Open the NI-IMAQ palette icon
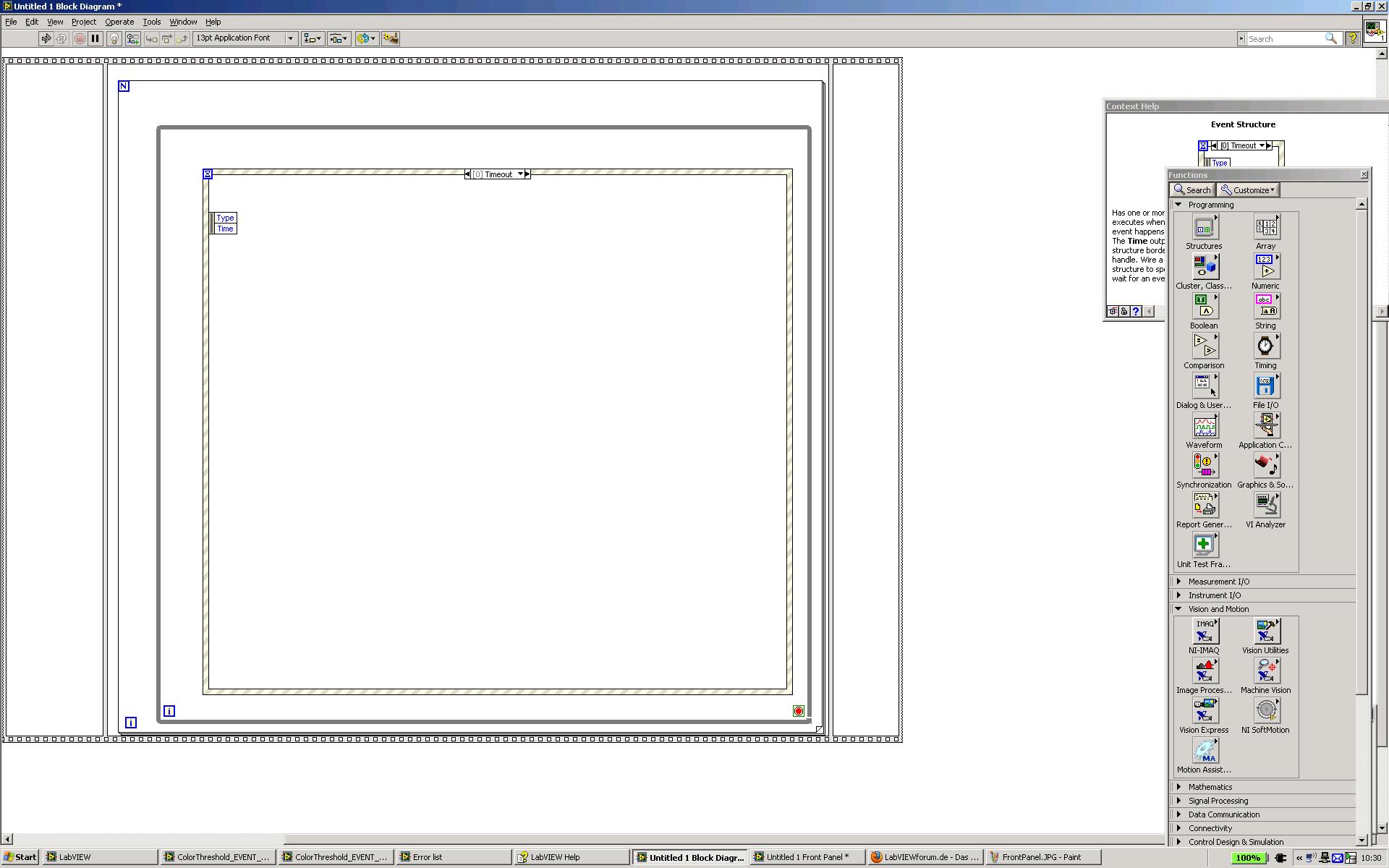Screen dimensions: 1389x868 tap(1204, 631)
